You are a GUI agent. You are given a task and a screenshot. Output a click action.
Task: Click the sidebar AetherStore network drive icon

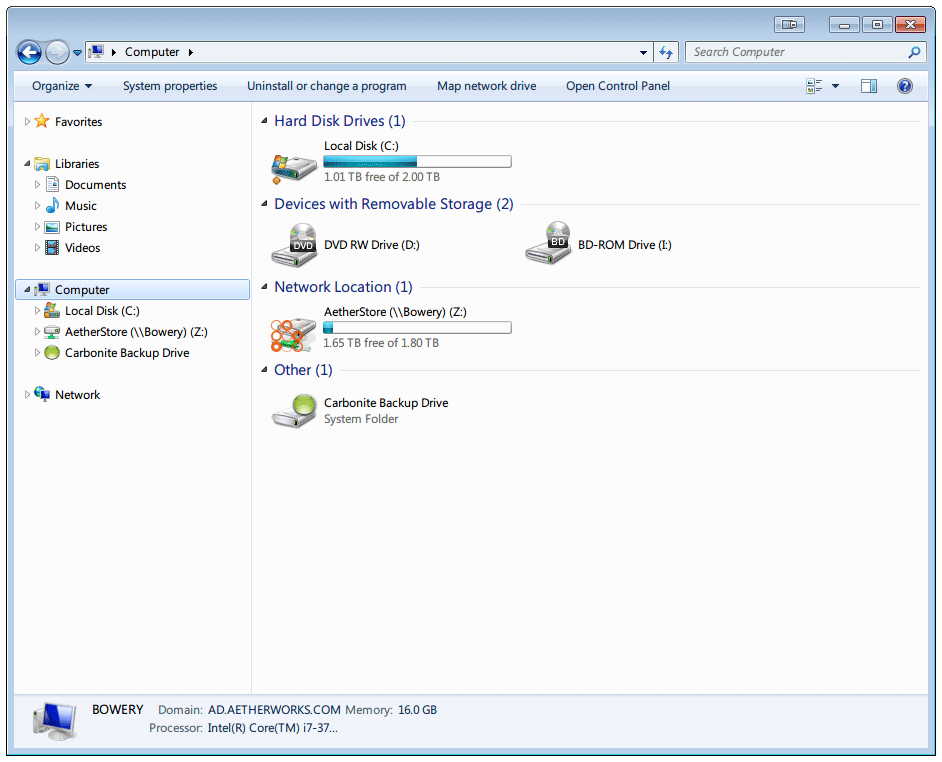coord(52,332)
